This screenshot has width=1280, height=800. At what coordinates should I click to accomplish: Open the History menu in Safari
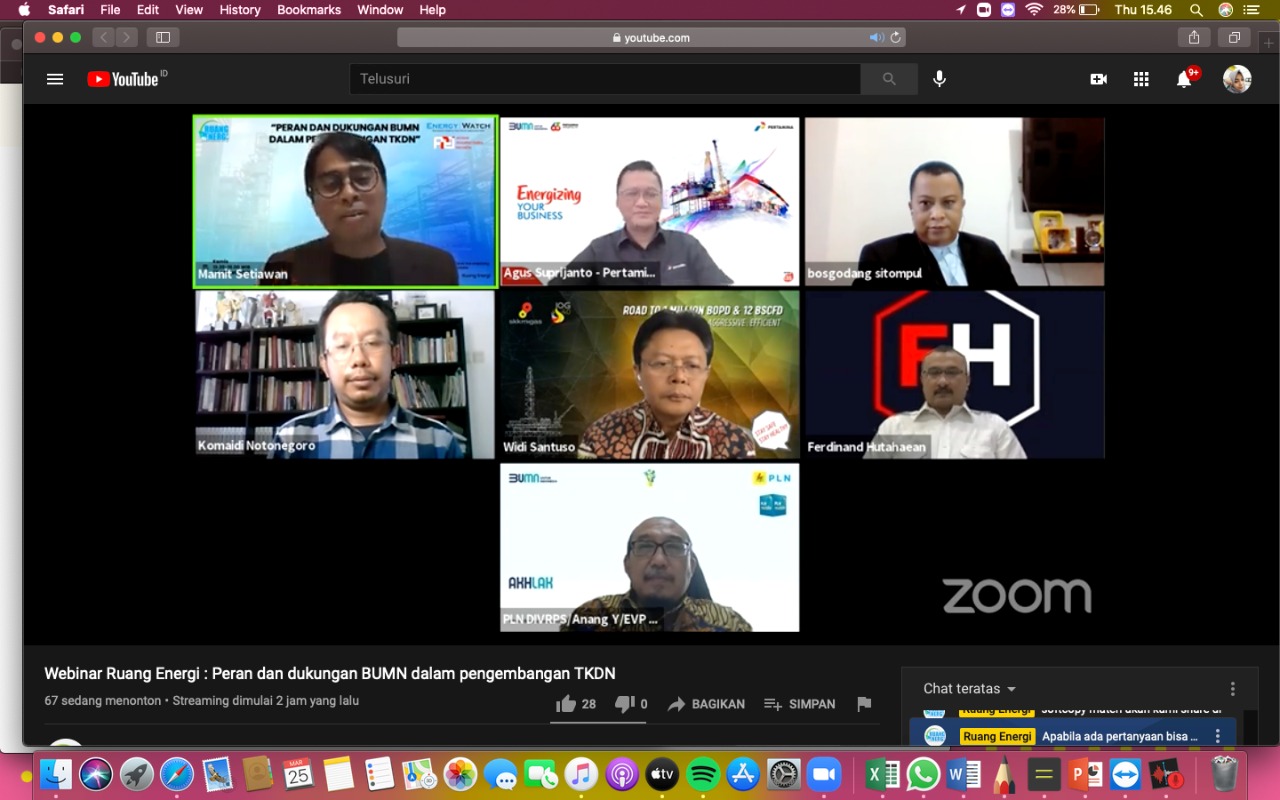tap(240, 10)
